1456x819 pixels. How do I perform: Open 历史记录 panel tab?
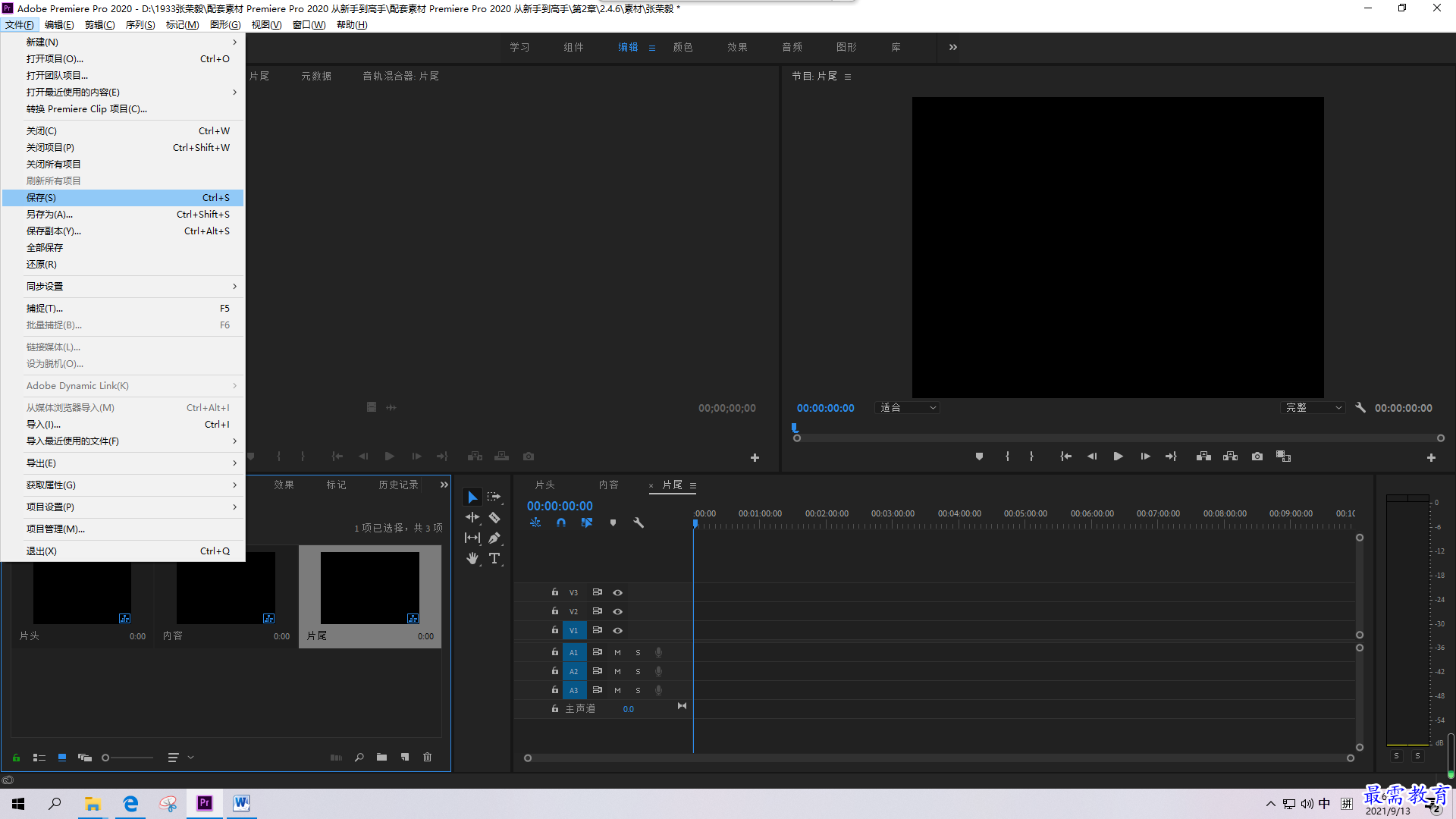point(399,485)
